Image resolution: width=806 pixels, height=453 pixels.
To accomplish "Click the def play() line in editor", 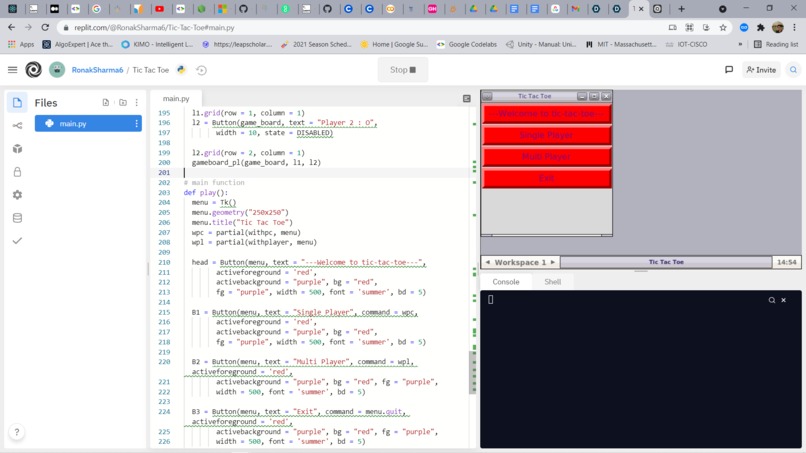I will [206, 192].
